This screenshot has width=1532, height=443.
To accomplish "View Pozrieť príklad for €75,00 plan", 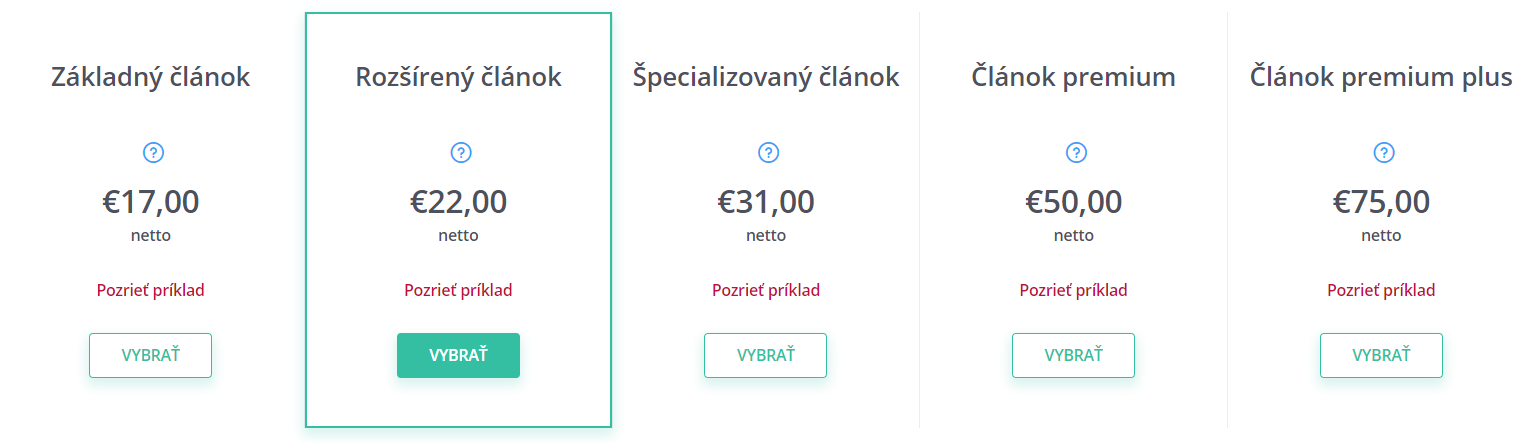I will pos(1381,290).
